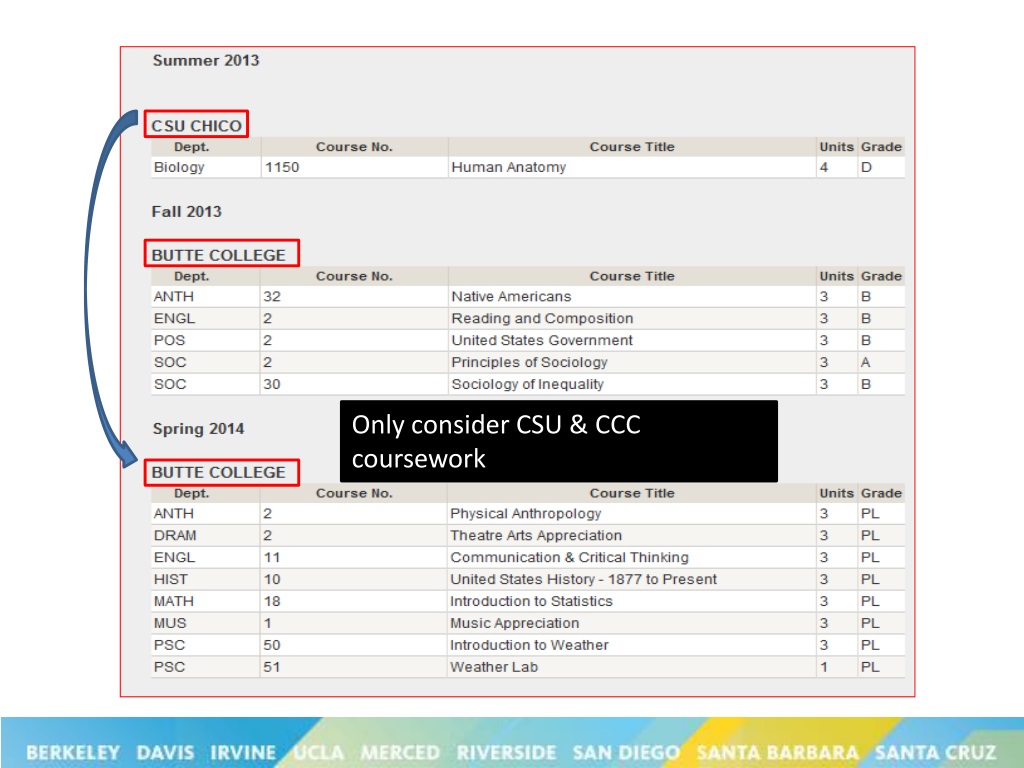Click the Fall 2013 term heading

[187, 212]
